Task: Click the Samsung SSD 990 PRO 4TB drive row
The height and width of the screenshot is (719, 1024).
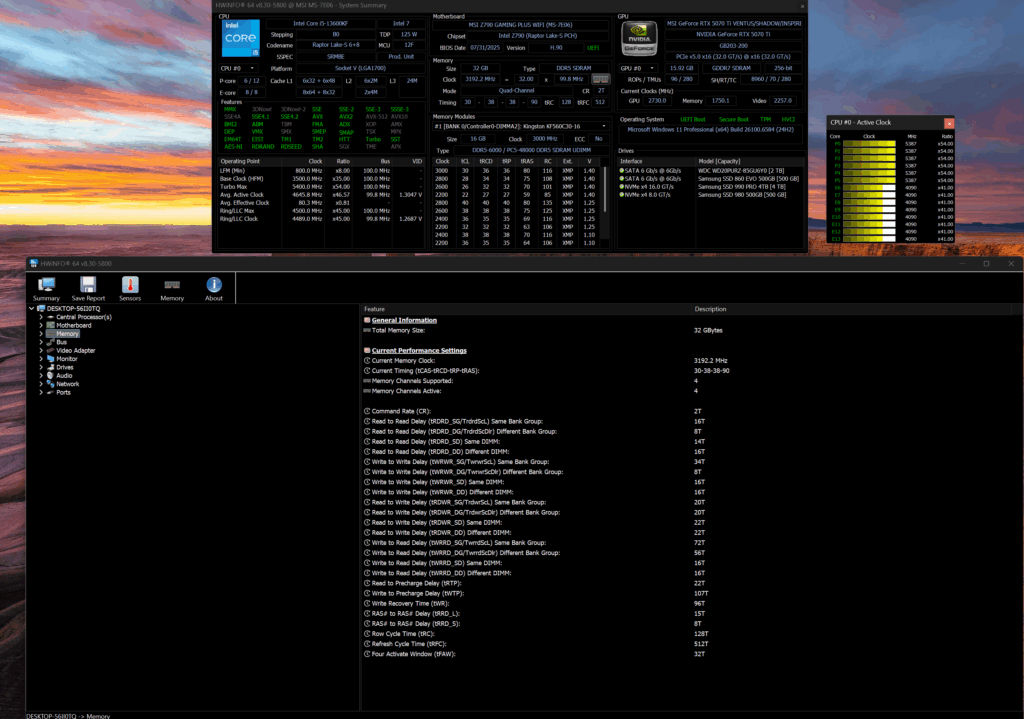Action: 711,187
